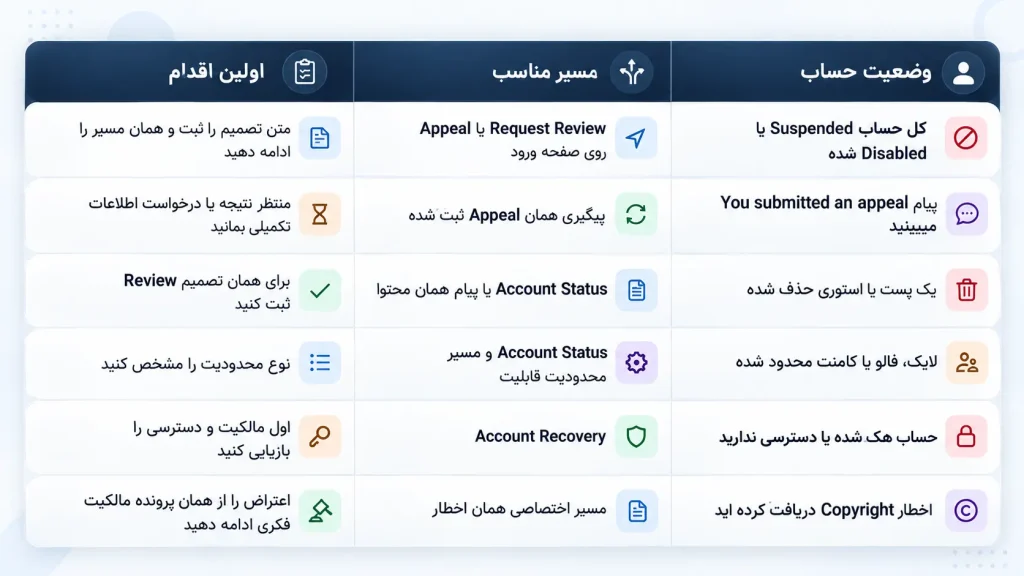Click the red prohibited icon in Suspended row
1024x576 pixels.
tap(966, 138)
